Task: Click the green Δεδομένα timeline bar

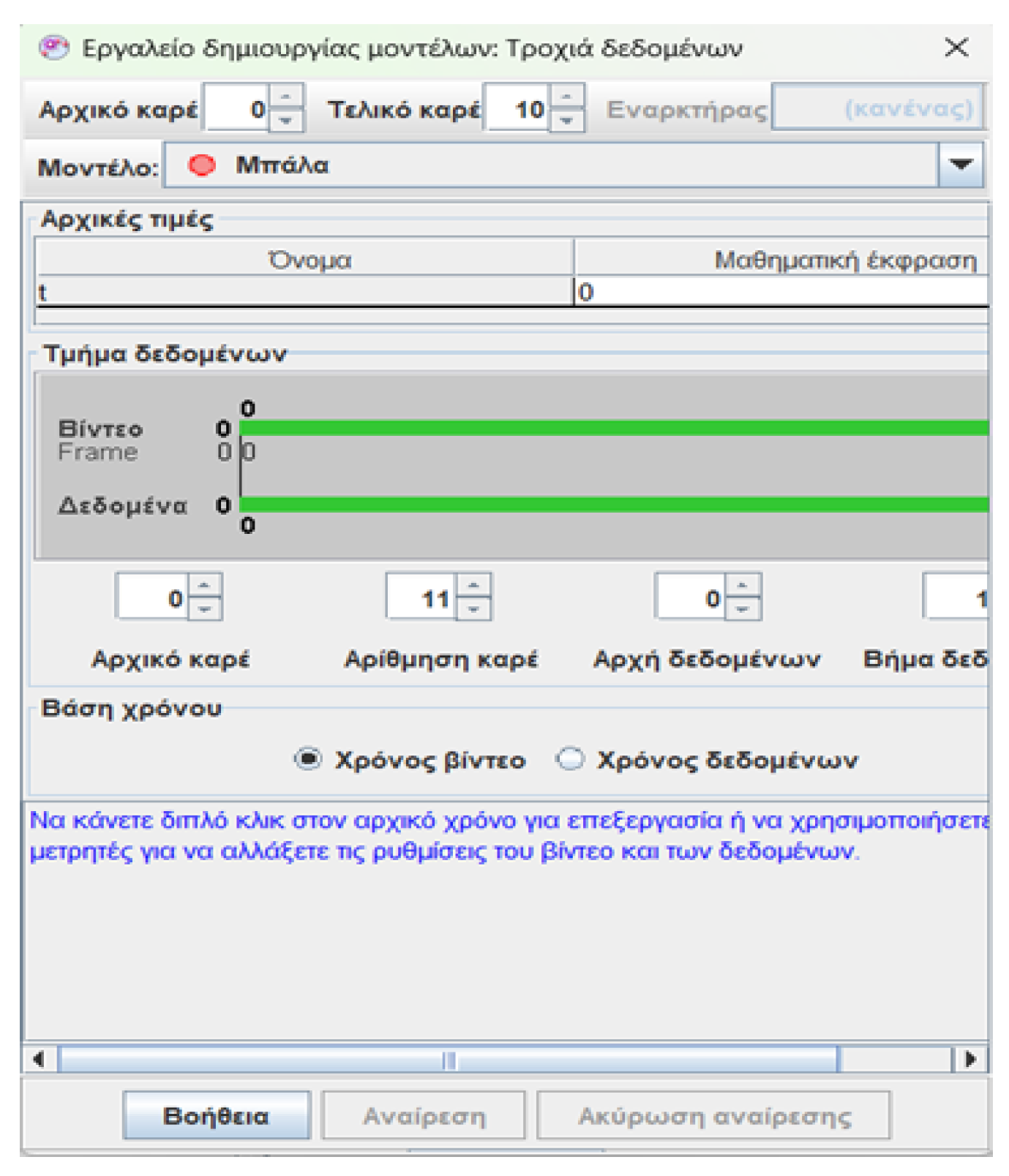Action: point(614,505)
